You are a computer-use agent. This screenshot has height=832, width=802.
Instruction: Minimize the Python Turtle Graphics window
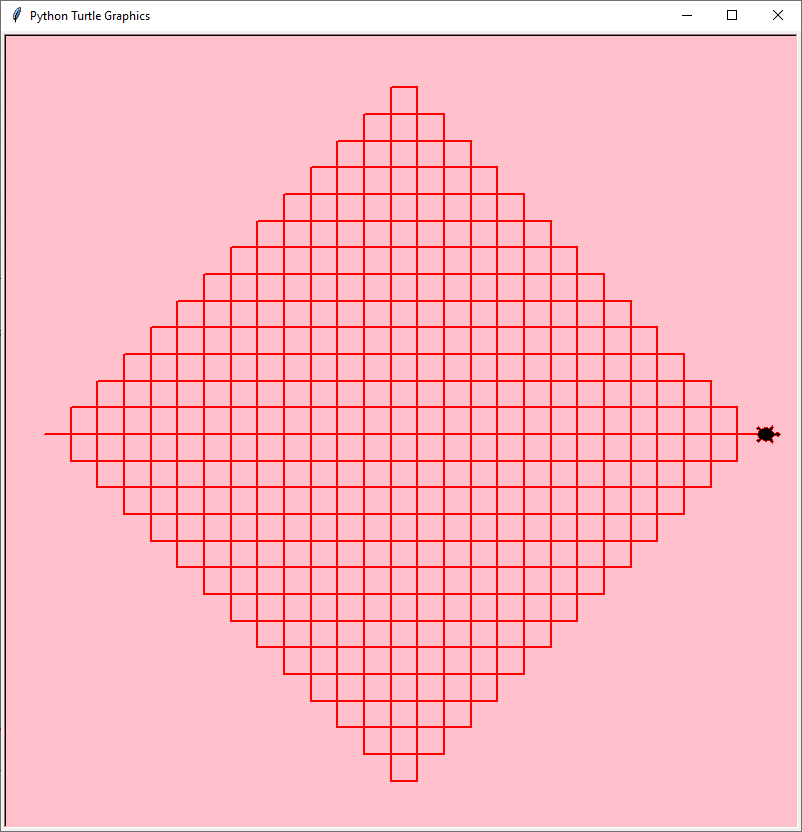point(687,15)
